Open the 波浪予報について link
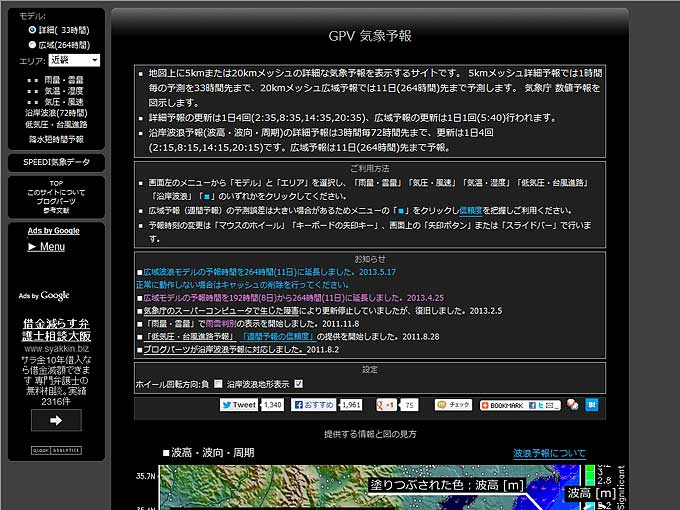This screenshot has width=680, height=510. click(549, 453)
